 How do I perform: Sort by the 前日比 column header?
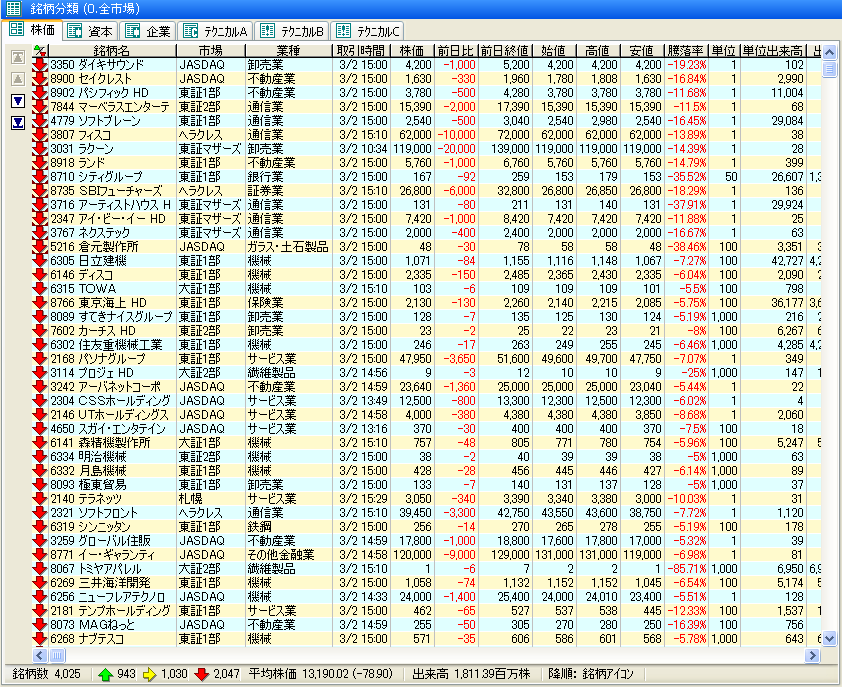(x=456, y=50)
